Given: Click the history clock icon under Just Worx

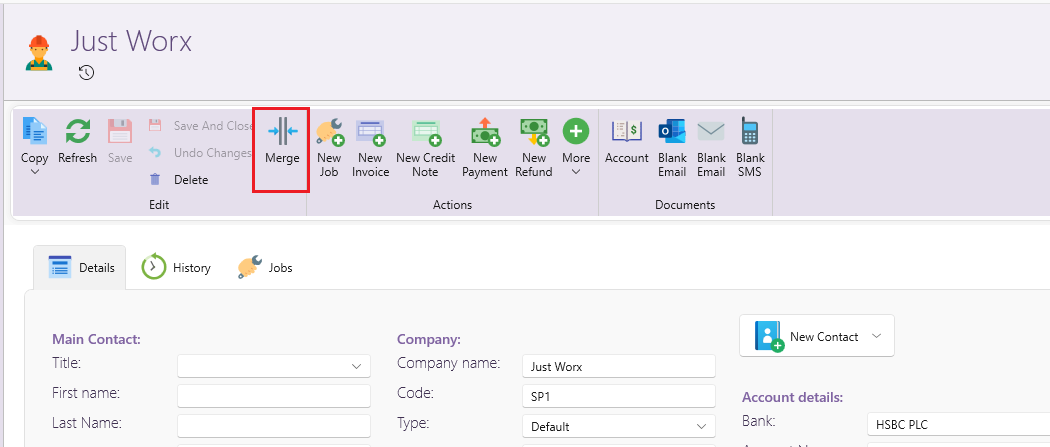Looking at the screenshot, I should pos(86,72).
